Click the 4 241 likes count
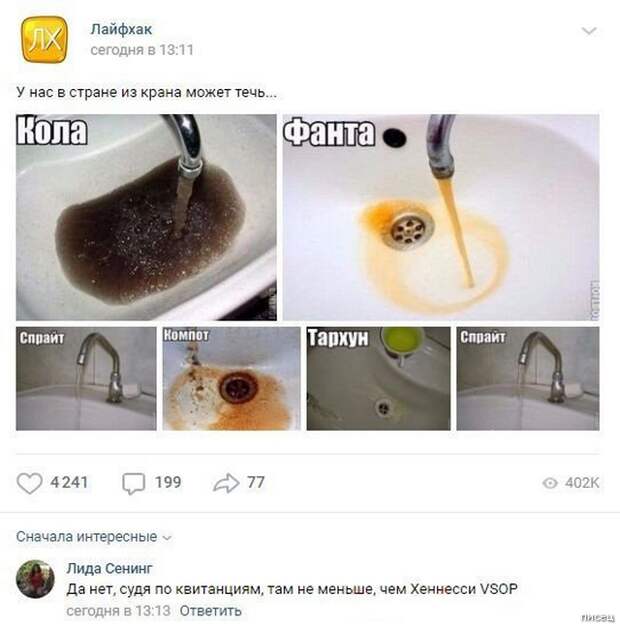Screen dimensions: 620x627 69,482
